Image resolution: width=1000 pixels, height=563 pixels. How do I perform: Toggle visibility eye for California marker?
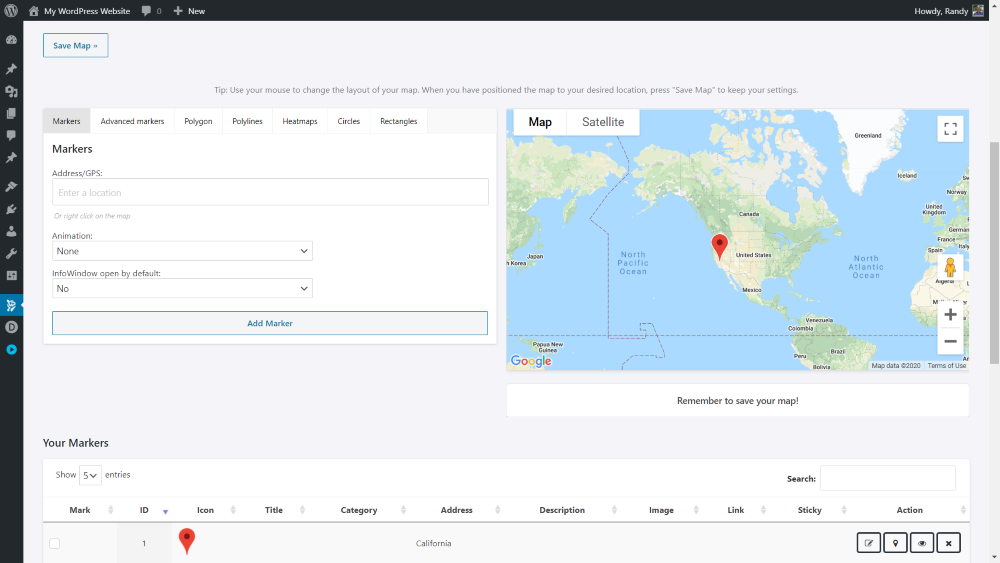point(922,543)
